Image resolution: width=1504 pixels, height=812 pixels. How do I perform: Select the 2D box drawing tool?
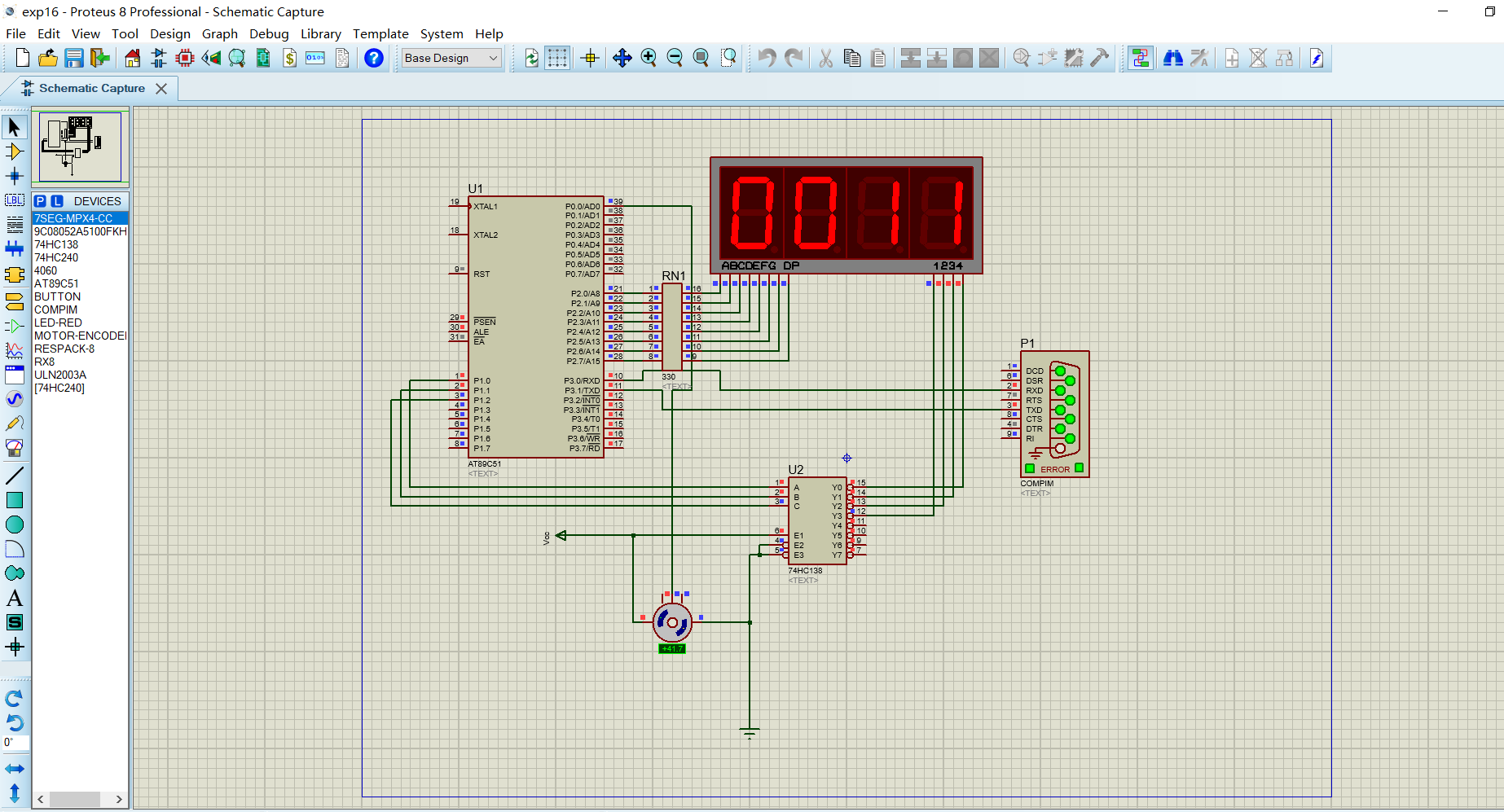click(x=15, y=500)
